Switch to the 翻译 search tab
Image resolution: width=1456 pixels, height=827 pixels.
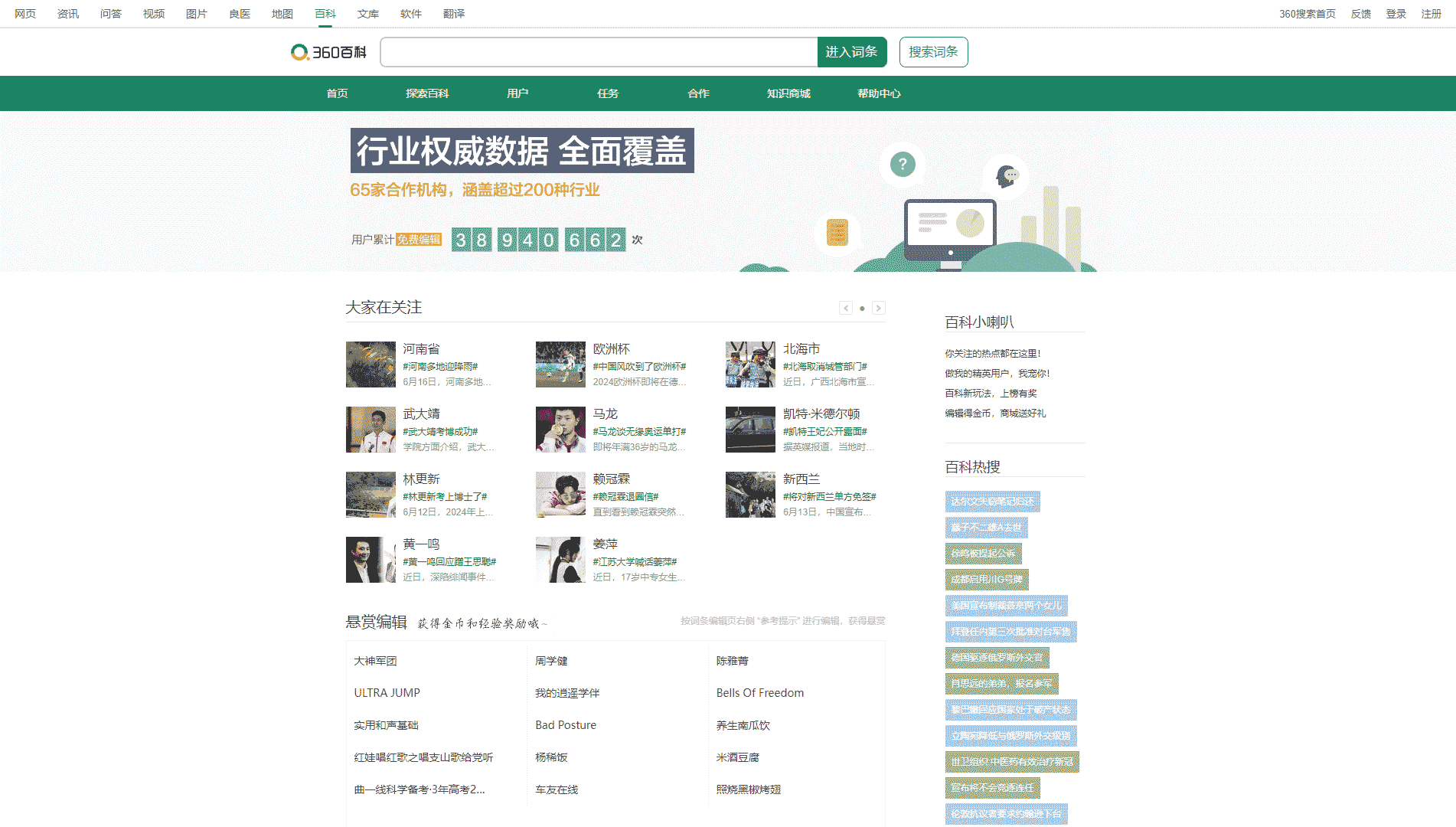(x=454, y=14)
